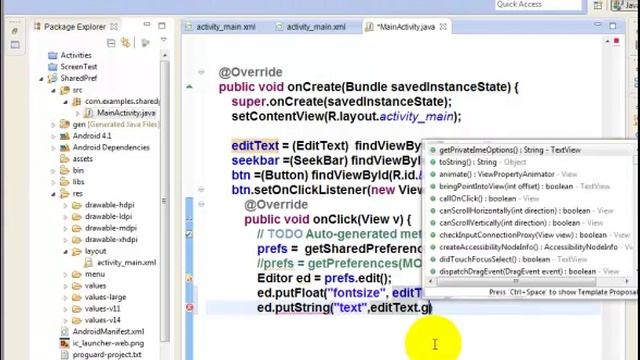Click Collapse All icon in Package Explorer
This screenshot has width=640, height=360.
pyautogui.click(x=111, y=43)
